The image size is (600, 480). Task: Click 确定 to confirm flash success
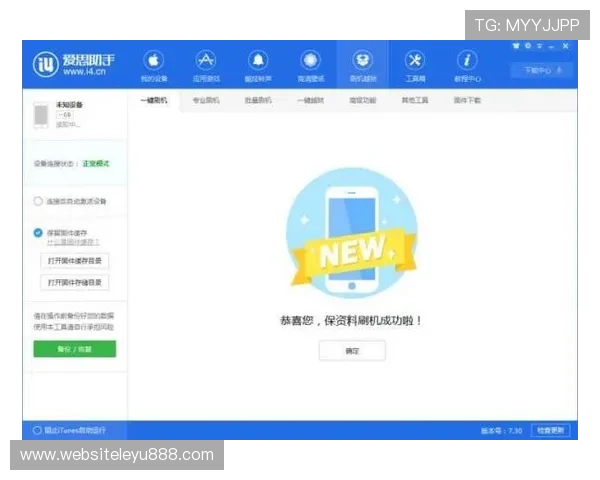click(352, 351)
